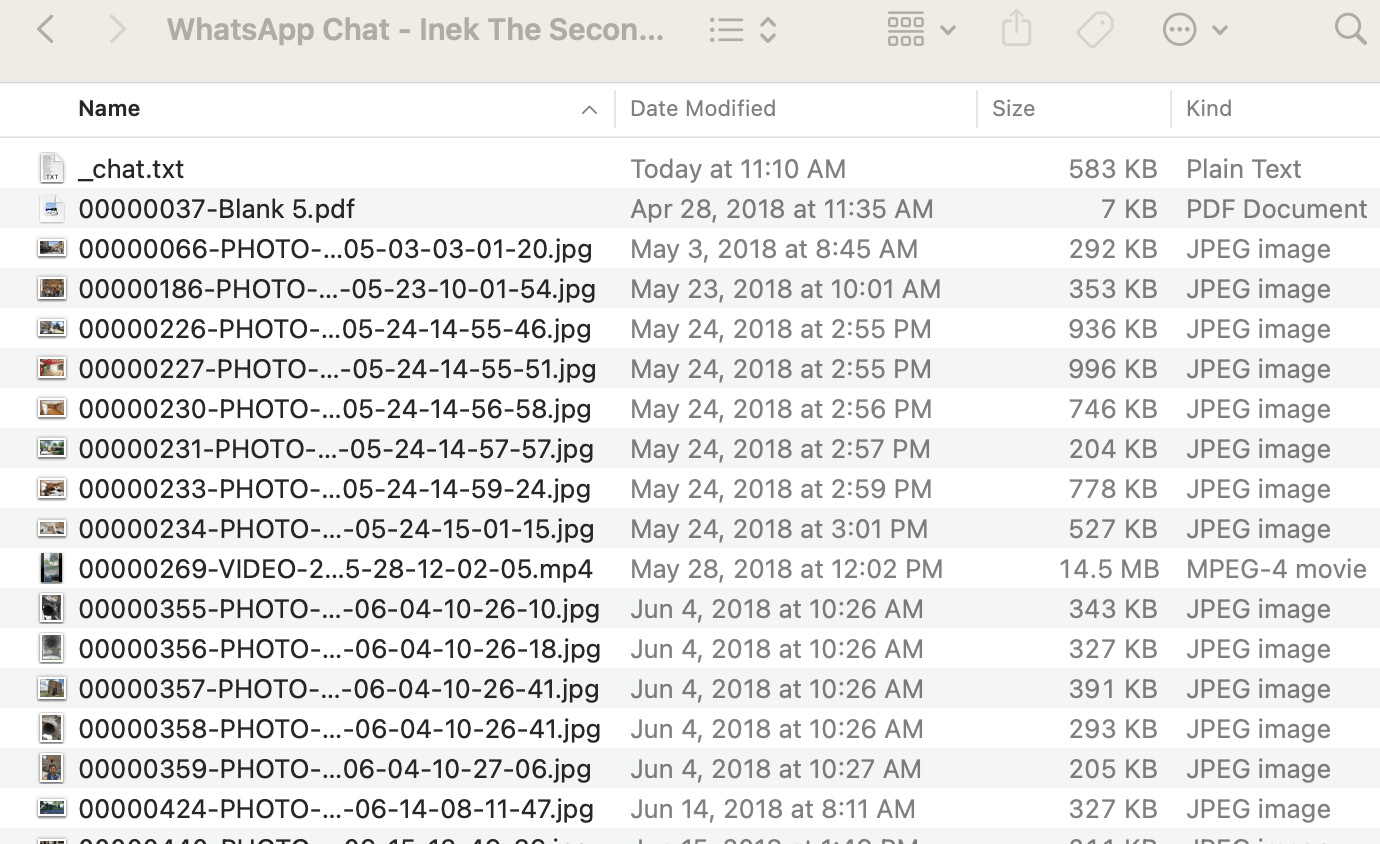The width and height of the screenshot is (1380, 844).
Task: Open the Group By icon dropdown
Action: (921, 29)
